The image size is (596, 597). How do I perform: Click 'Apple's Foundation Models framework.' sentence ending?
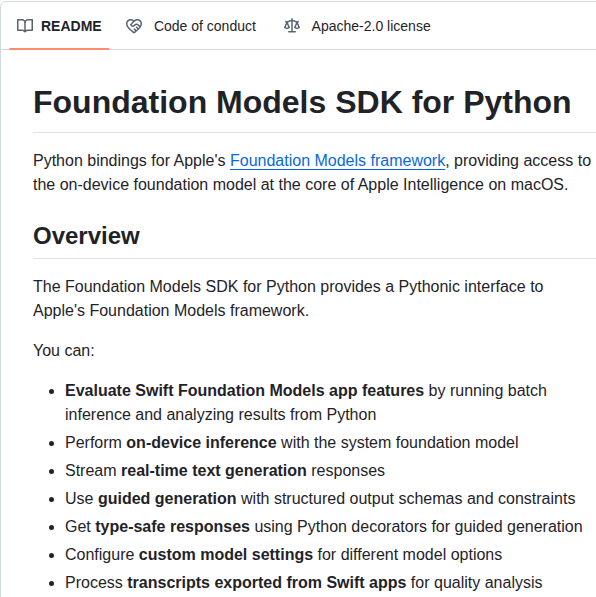[171, 311]
